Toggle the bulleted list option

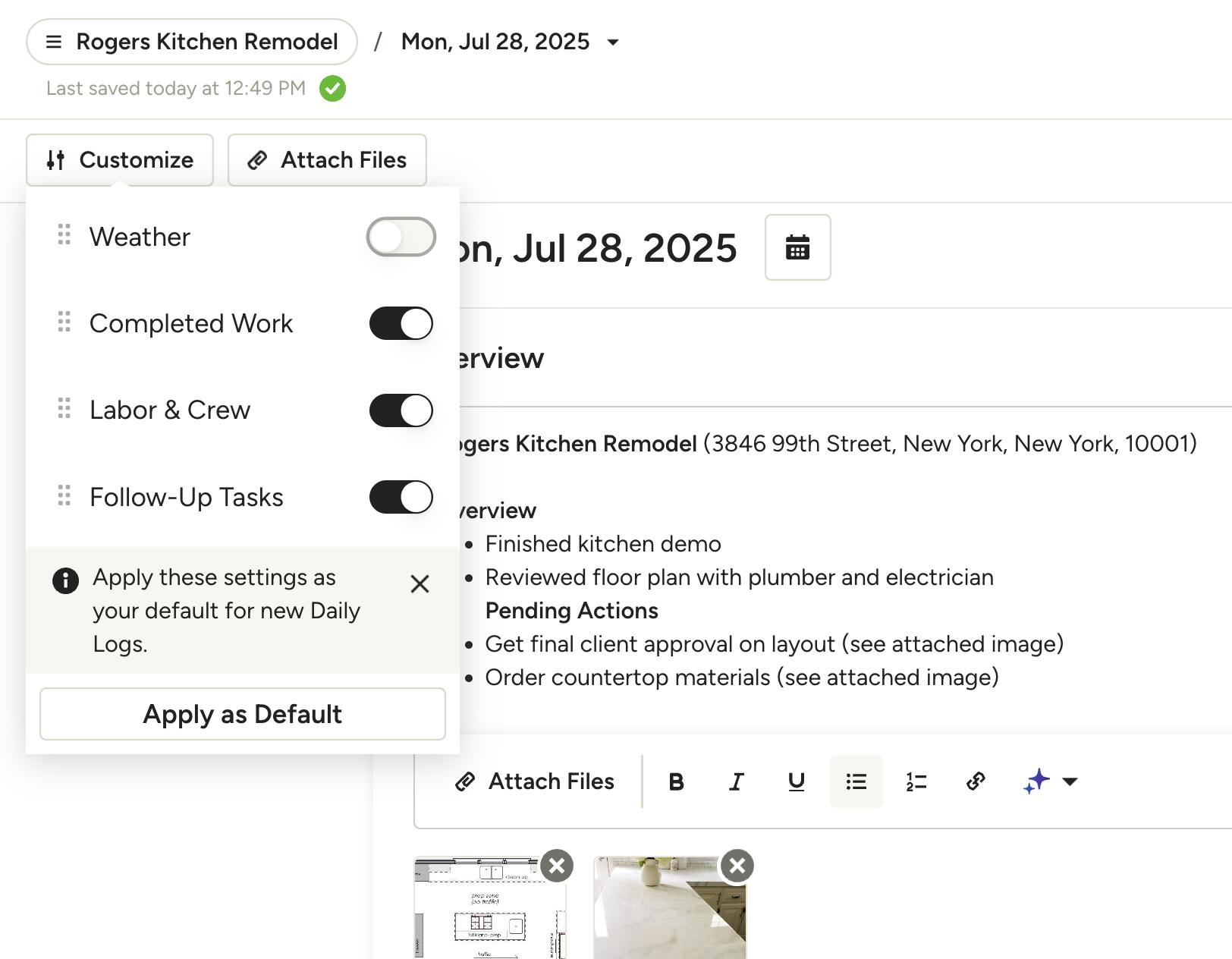(x=856, y=781)
